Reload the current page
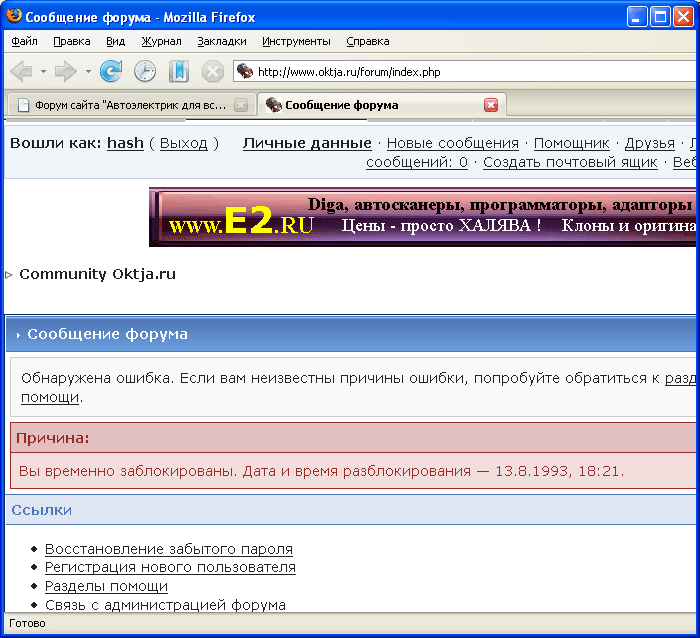The width and height of the screenshot is (700, 638). click(x=111, y=71)
